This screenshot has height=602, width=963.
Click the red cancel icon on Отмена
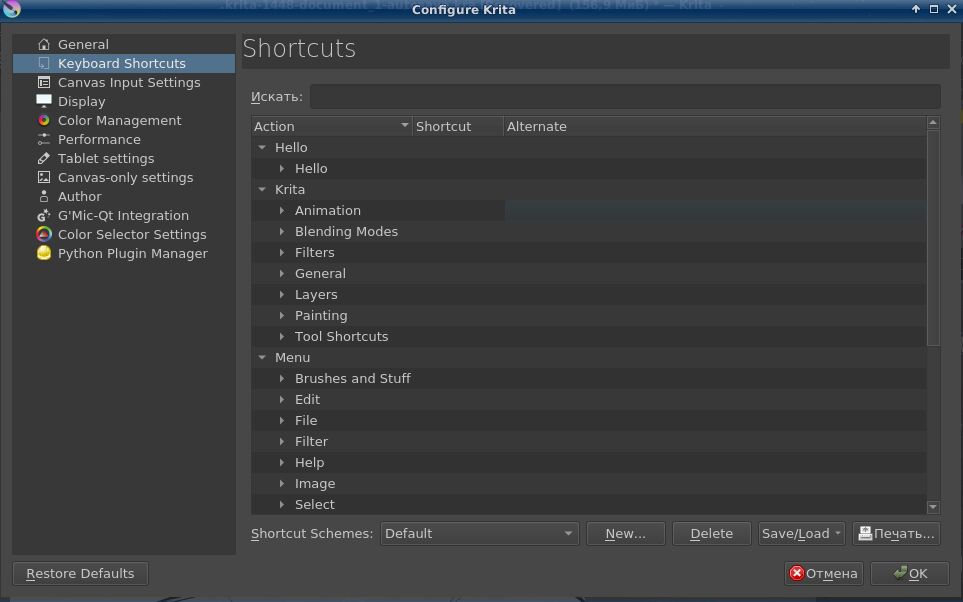pyautogui.click(x=797, y=573)
